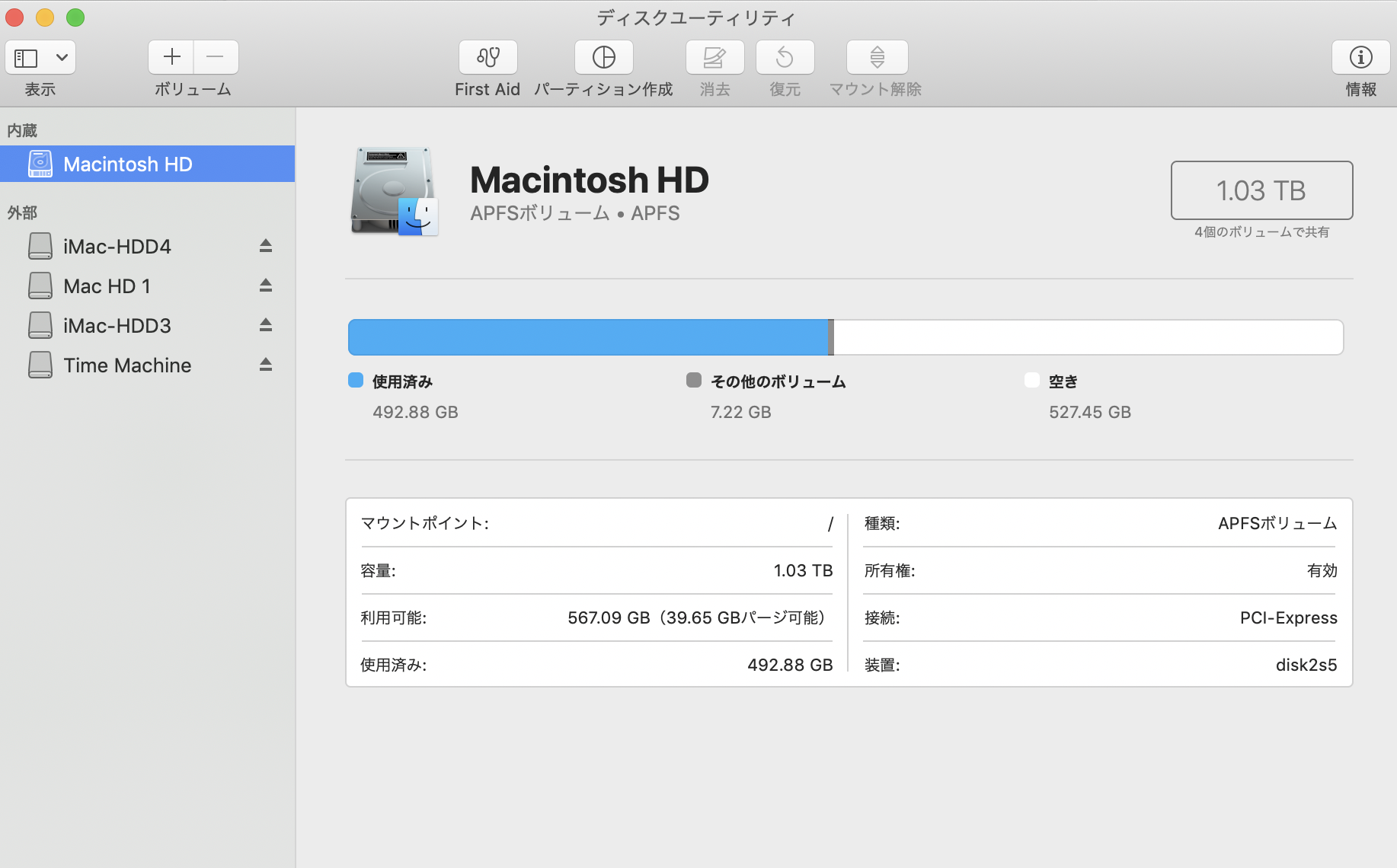
Task: Eject the Time Machine disk
Action: click(265, 365)
